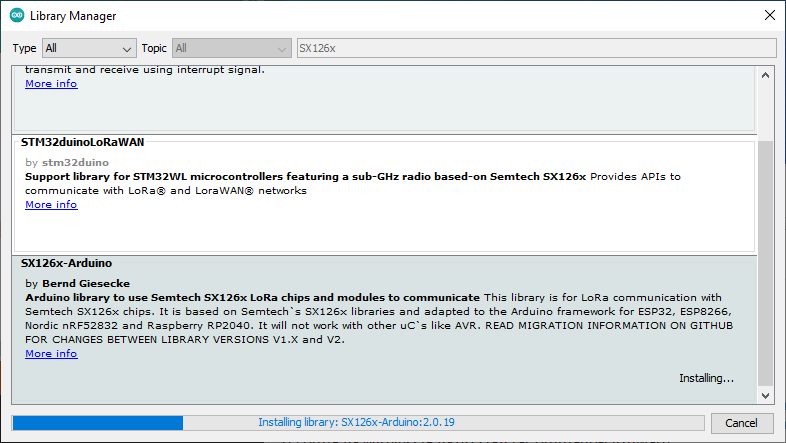Image resolution: width=786 pixels, height=443 pixels.
Task: Click author name Bernd Giesecke
Action: click(x=86, y=284)
